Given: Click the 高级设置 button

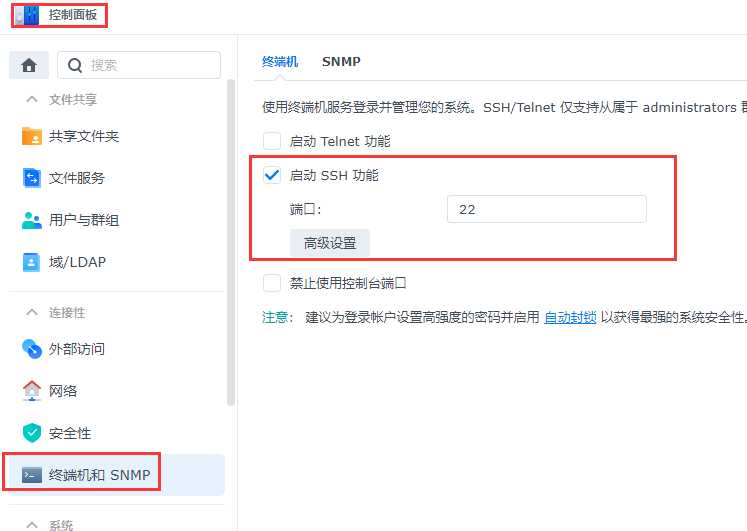Looking at the screenshot, I should point(330,243).
